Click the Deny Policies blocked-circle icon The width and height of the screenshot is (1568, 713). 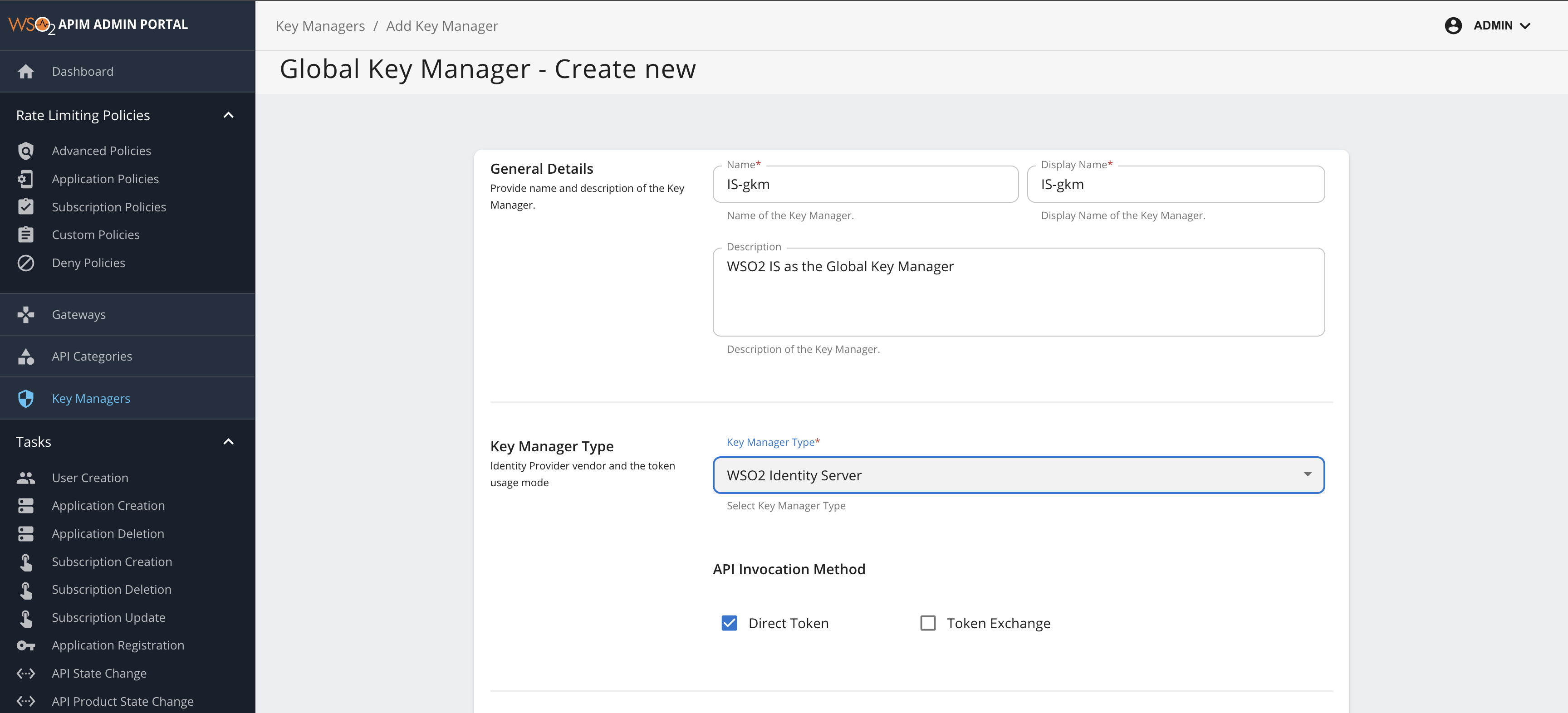point(25,263)
